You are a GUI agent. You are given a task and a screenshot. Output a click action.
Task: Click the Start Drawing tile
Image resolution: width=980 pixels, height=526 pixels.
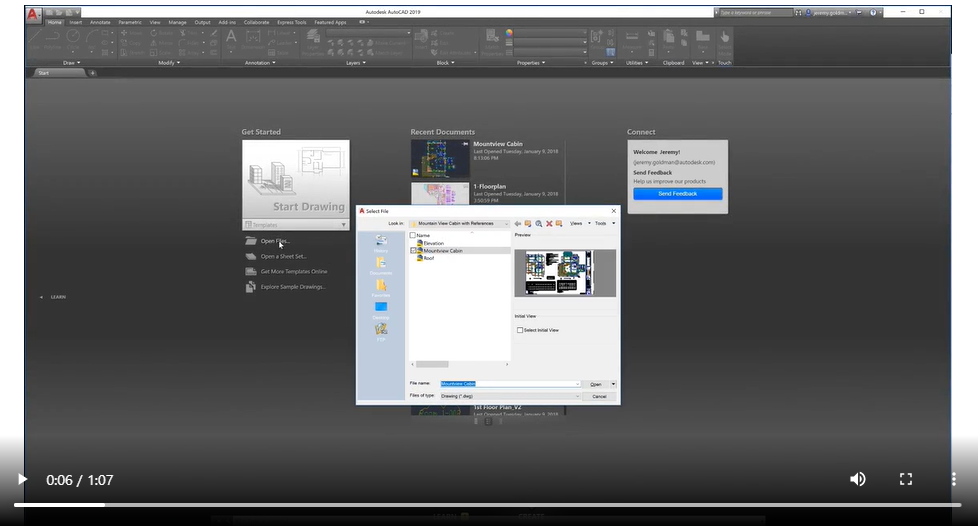click(x=296, y=179)
